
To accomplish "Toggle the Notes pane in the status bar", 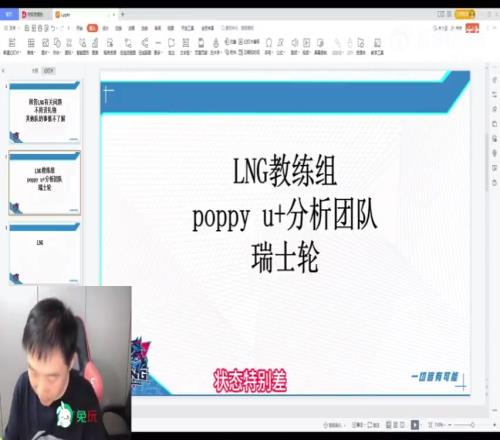I will click(x=357, y=425).
